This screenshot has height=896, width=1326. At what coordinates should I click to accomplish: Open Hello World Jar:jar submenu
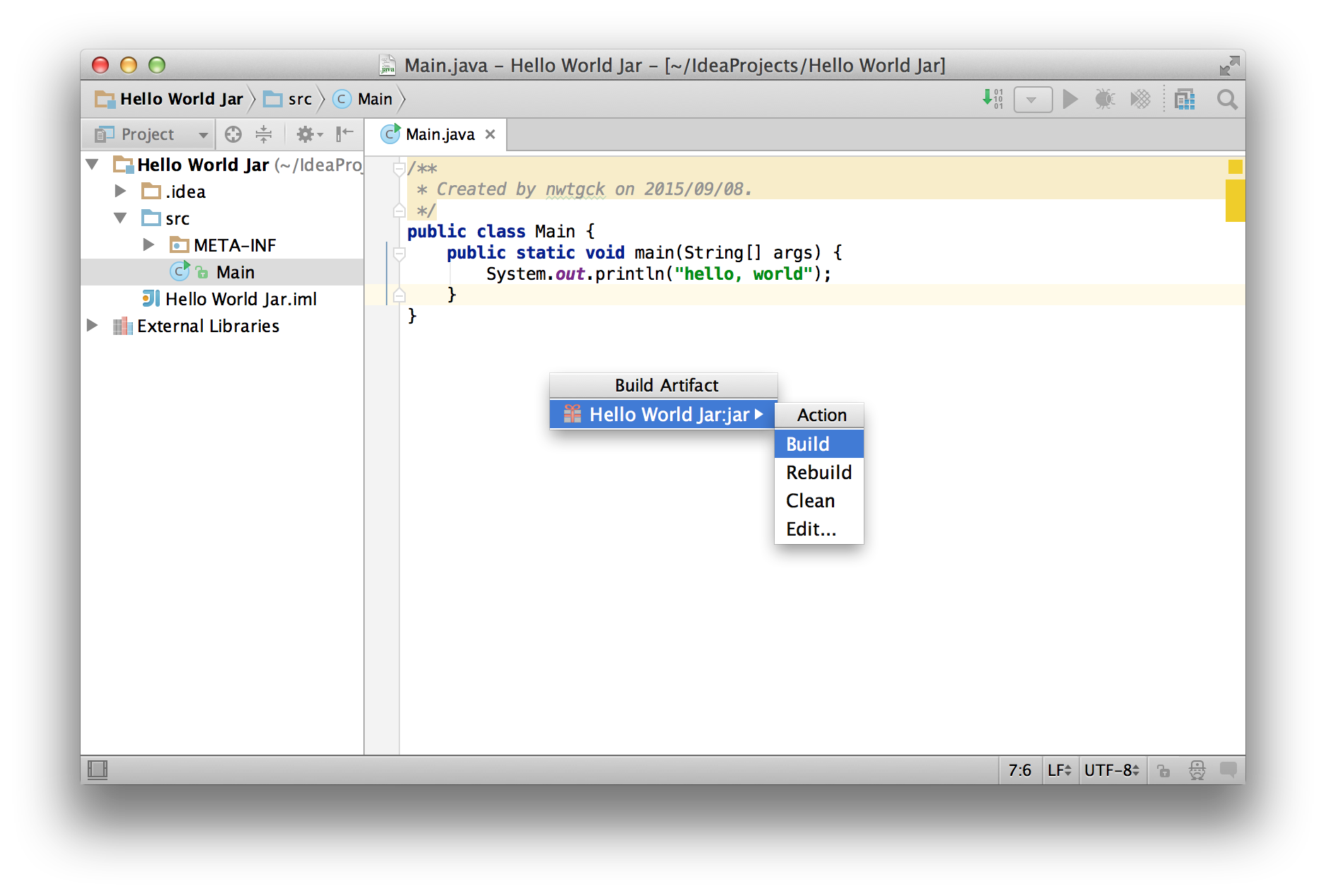662,414
